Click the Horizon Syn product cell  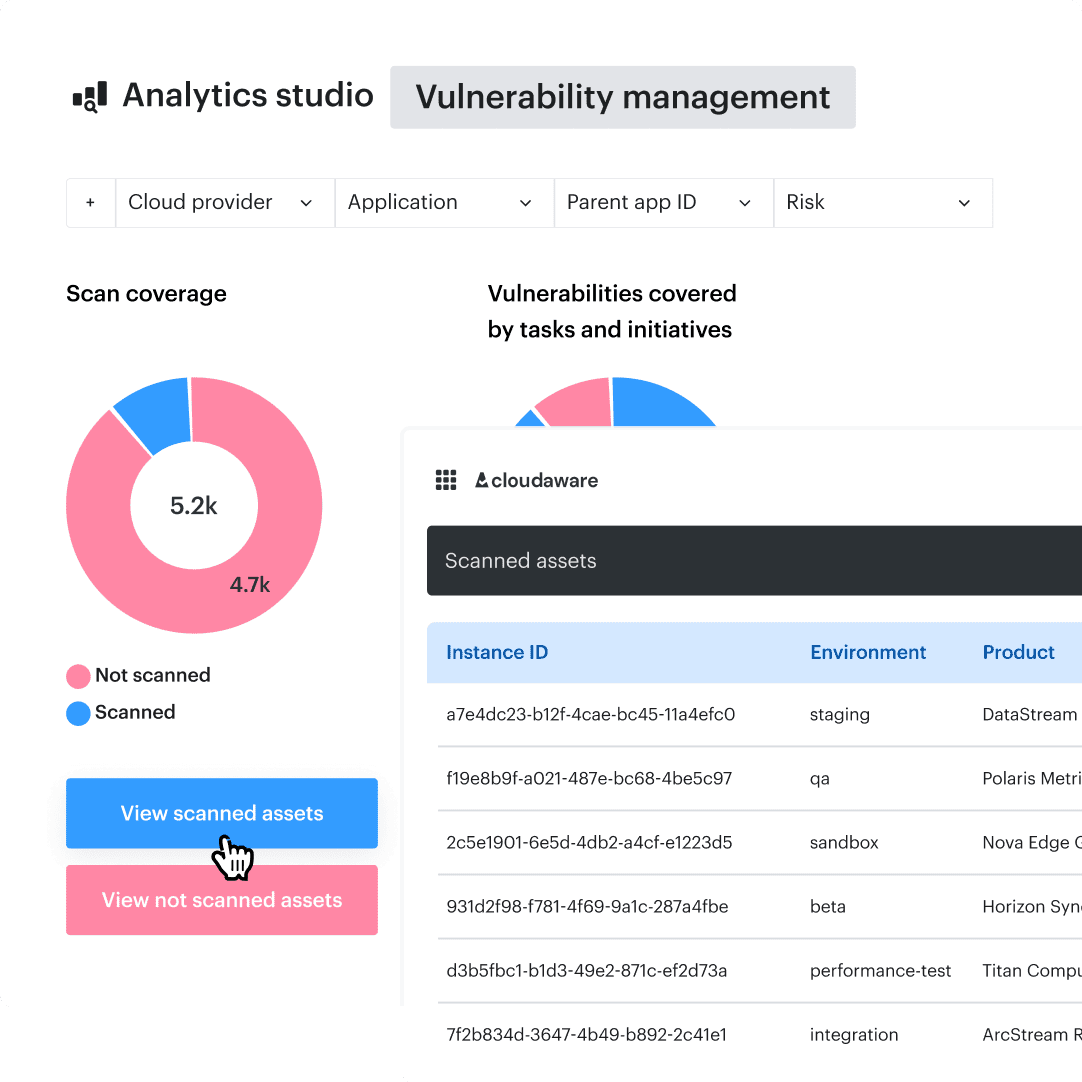coord(1032,907)
